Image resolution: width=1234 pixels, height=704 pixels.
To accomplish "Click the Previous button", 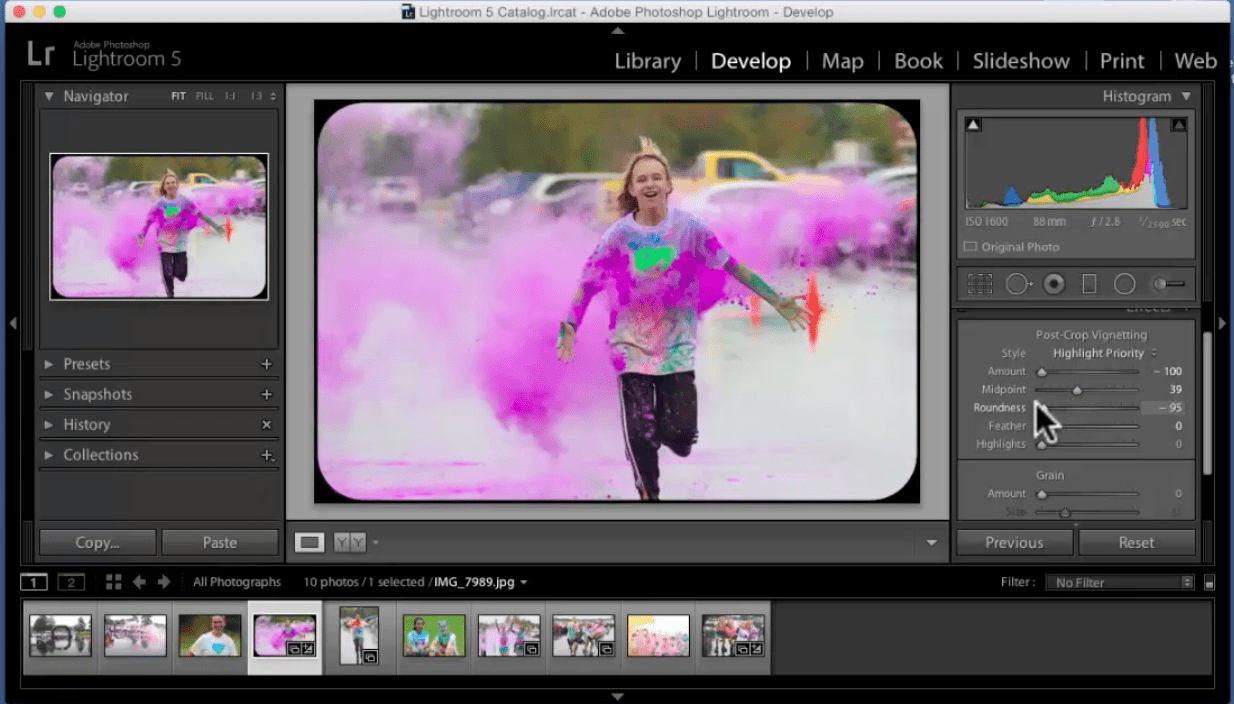I will (1014, 542).
